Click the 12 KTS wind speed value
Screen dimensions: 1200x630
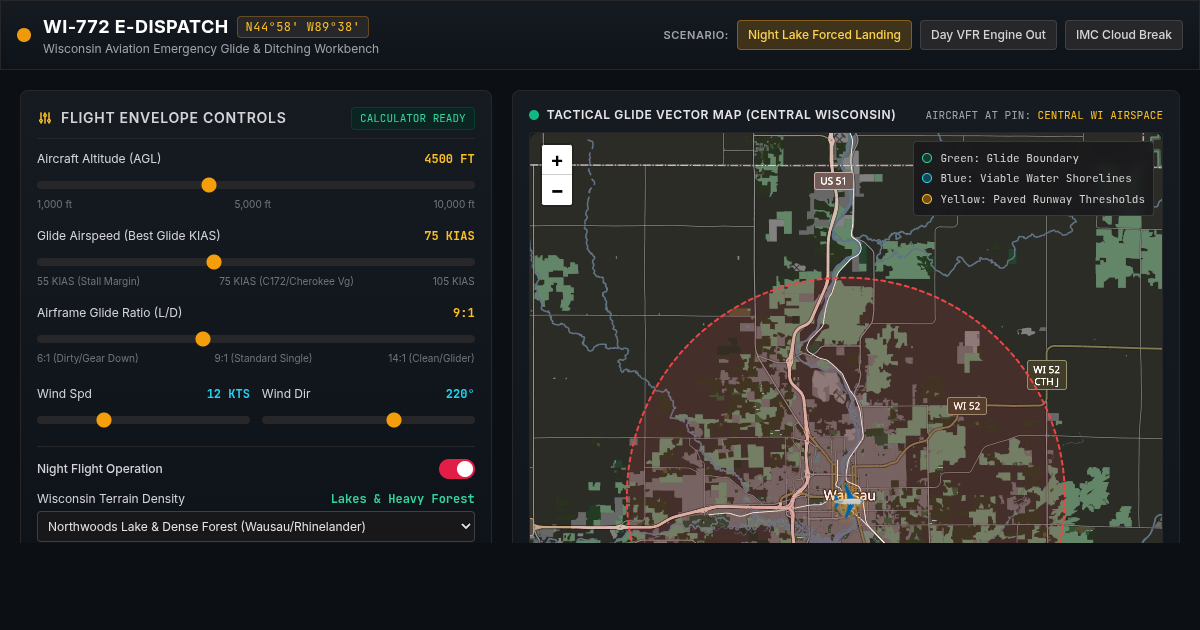tap(228, 394)
